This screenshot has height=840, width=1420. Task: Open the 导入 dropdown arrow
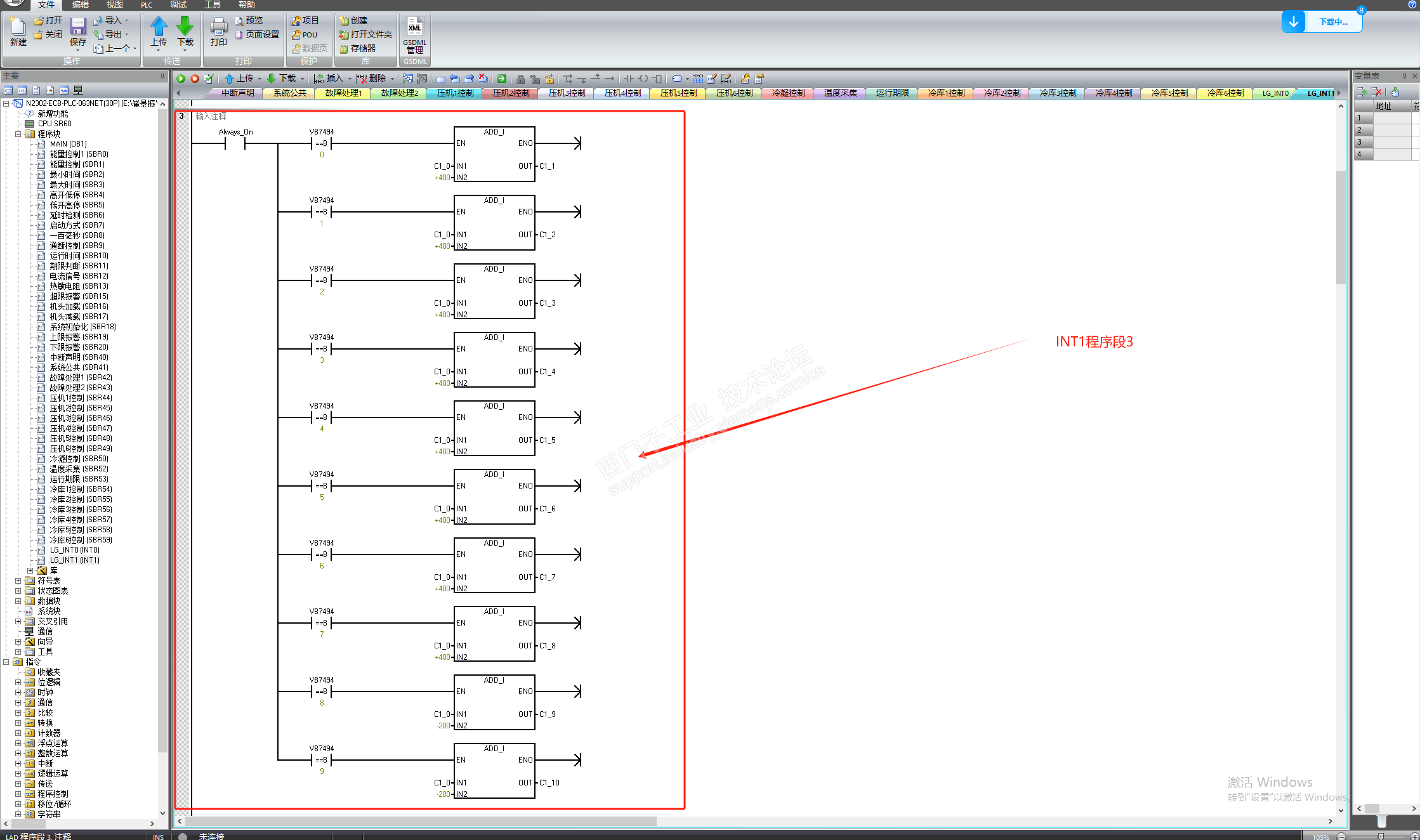(x=126, y=21)
